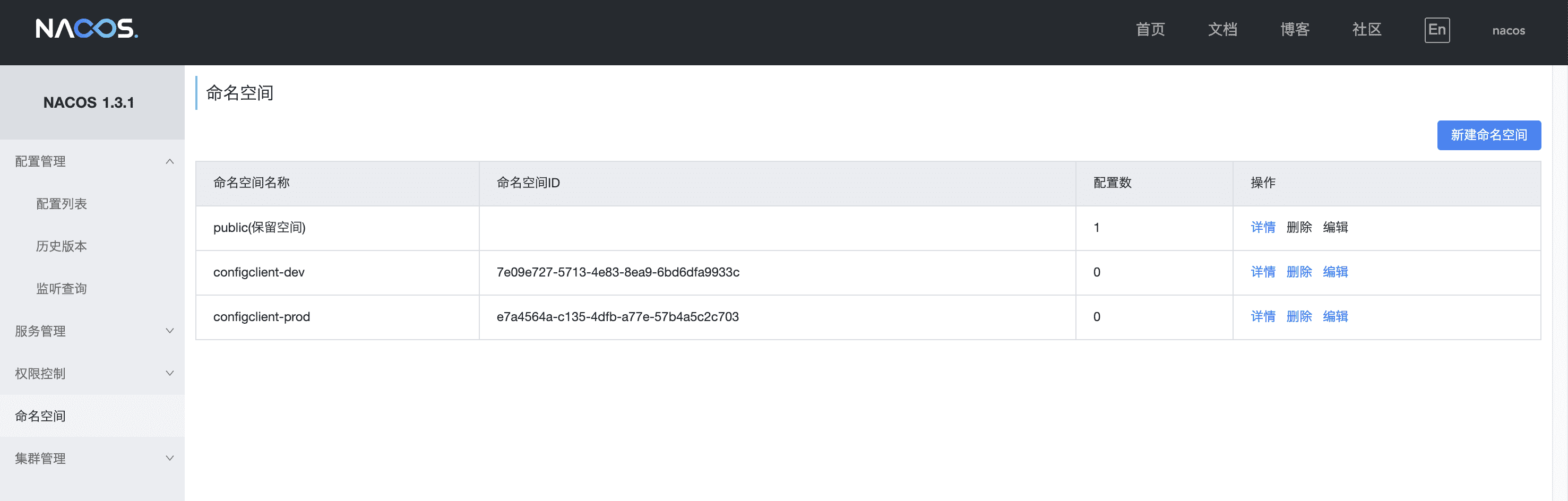The image size is (1568, 501).
Task: Delete the configclient-dev namespace
Action: (1299, 272)
